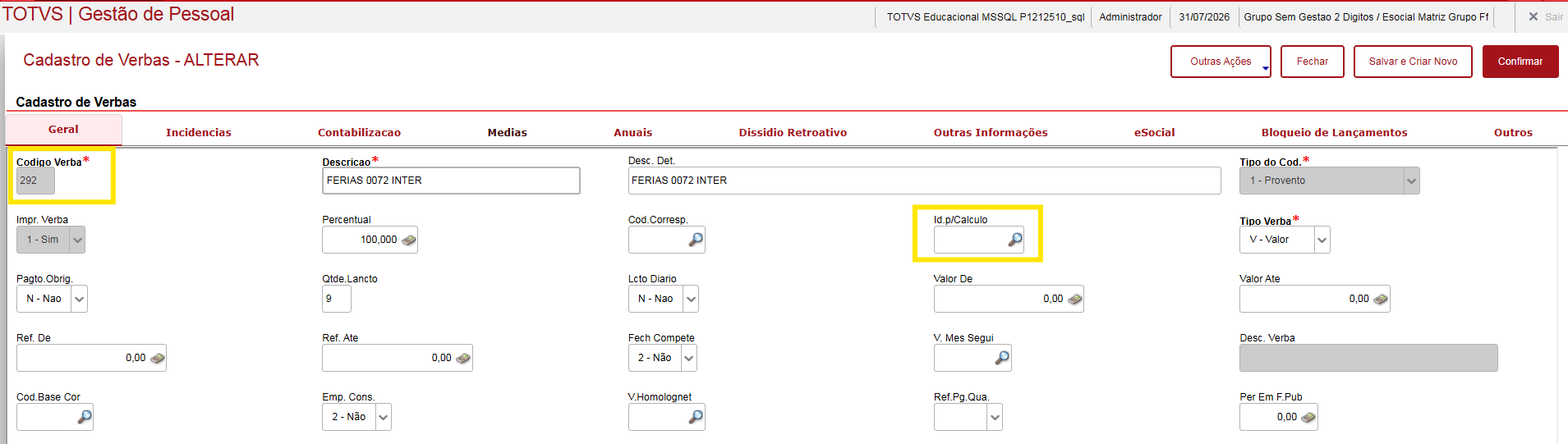The width and height of the screenshot is (1568, 444).
Task: Switch to the Incidencias tab
Action: (x=199, y=132)
